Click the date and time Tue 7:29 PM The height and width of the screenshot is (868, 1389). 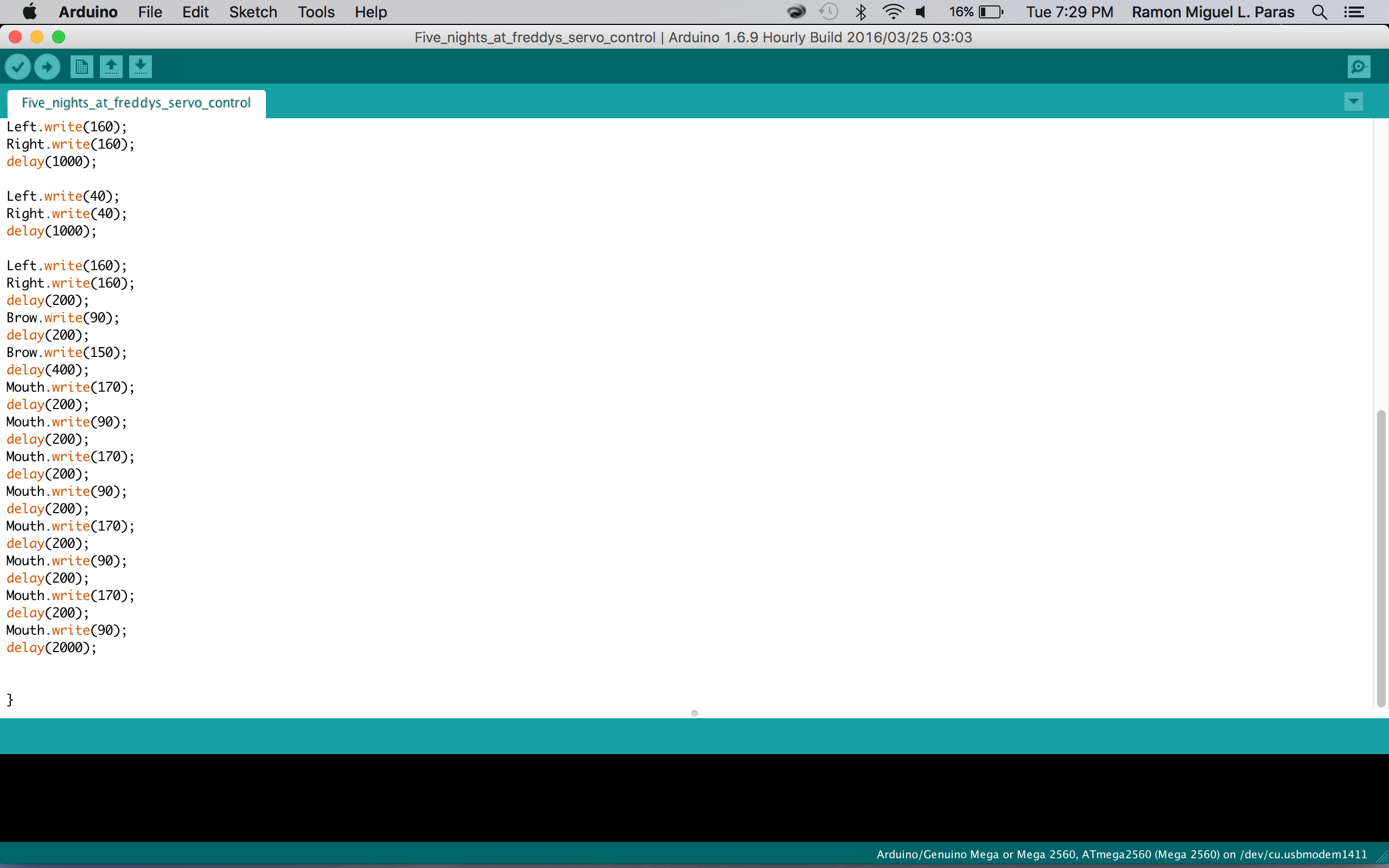[1069, 11]
